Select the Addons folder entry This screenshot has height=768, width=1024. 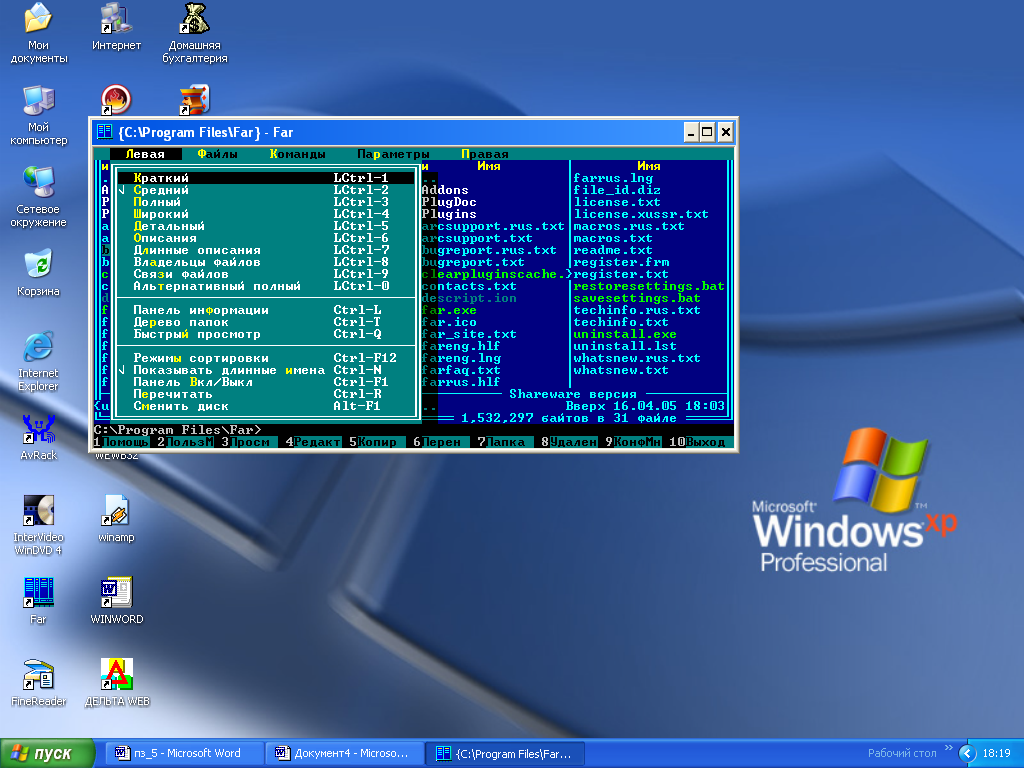click(445, 190)
